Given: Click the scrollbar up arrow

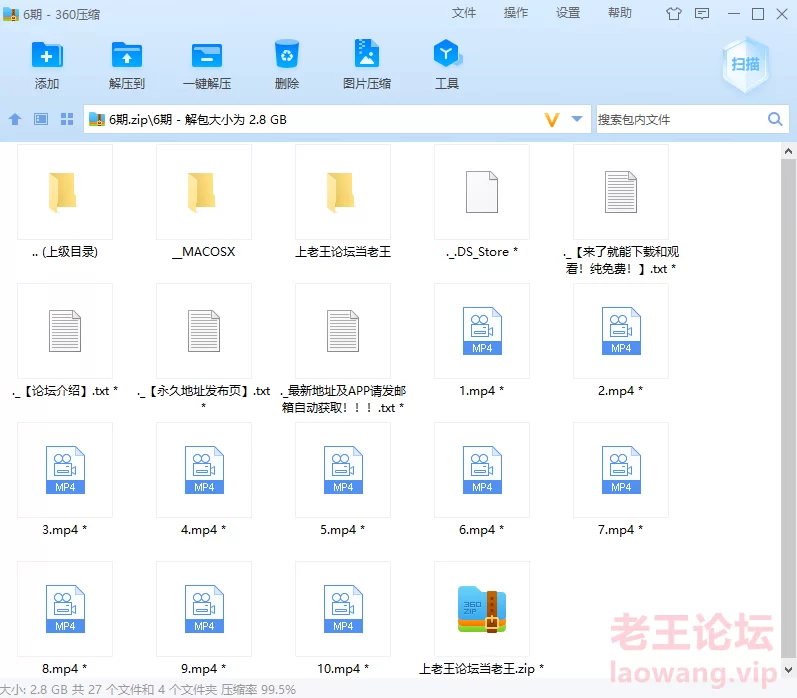Looking at the screenshot, I should (x=788, y=151).
